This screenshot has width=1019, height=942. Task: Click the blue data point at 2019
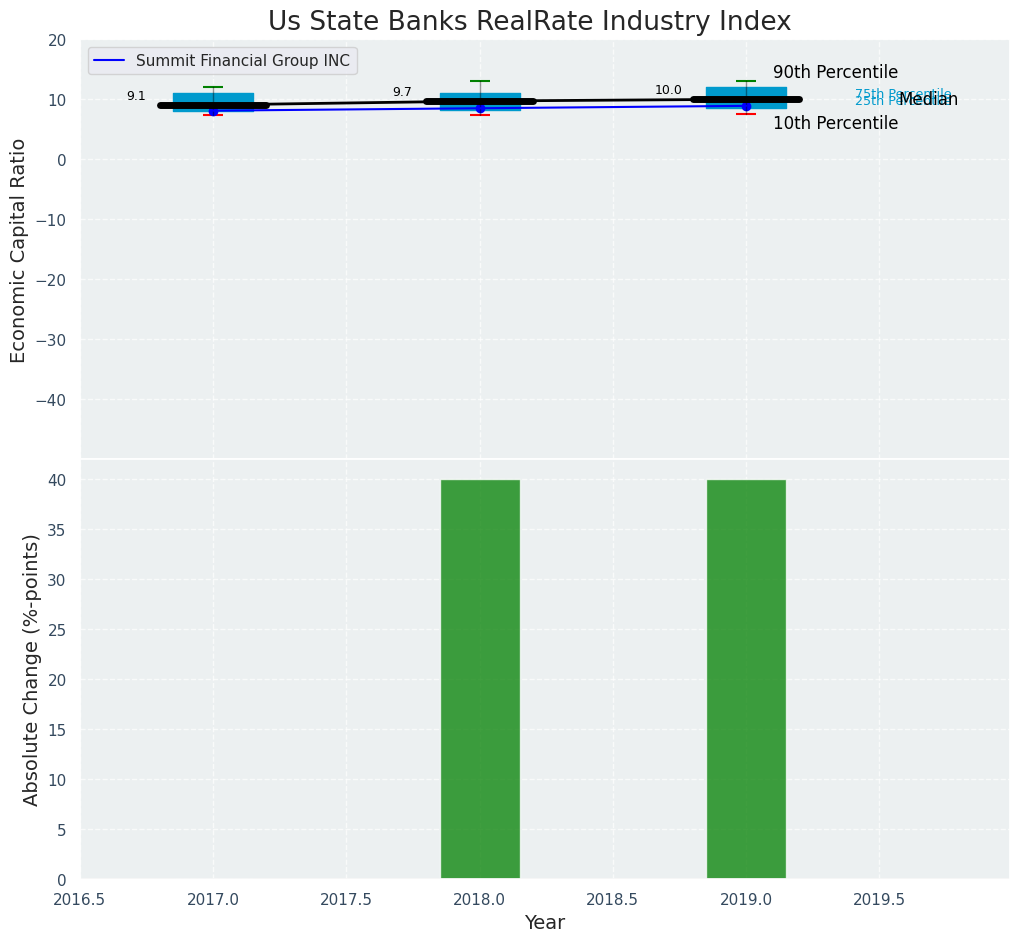746,106
